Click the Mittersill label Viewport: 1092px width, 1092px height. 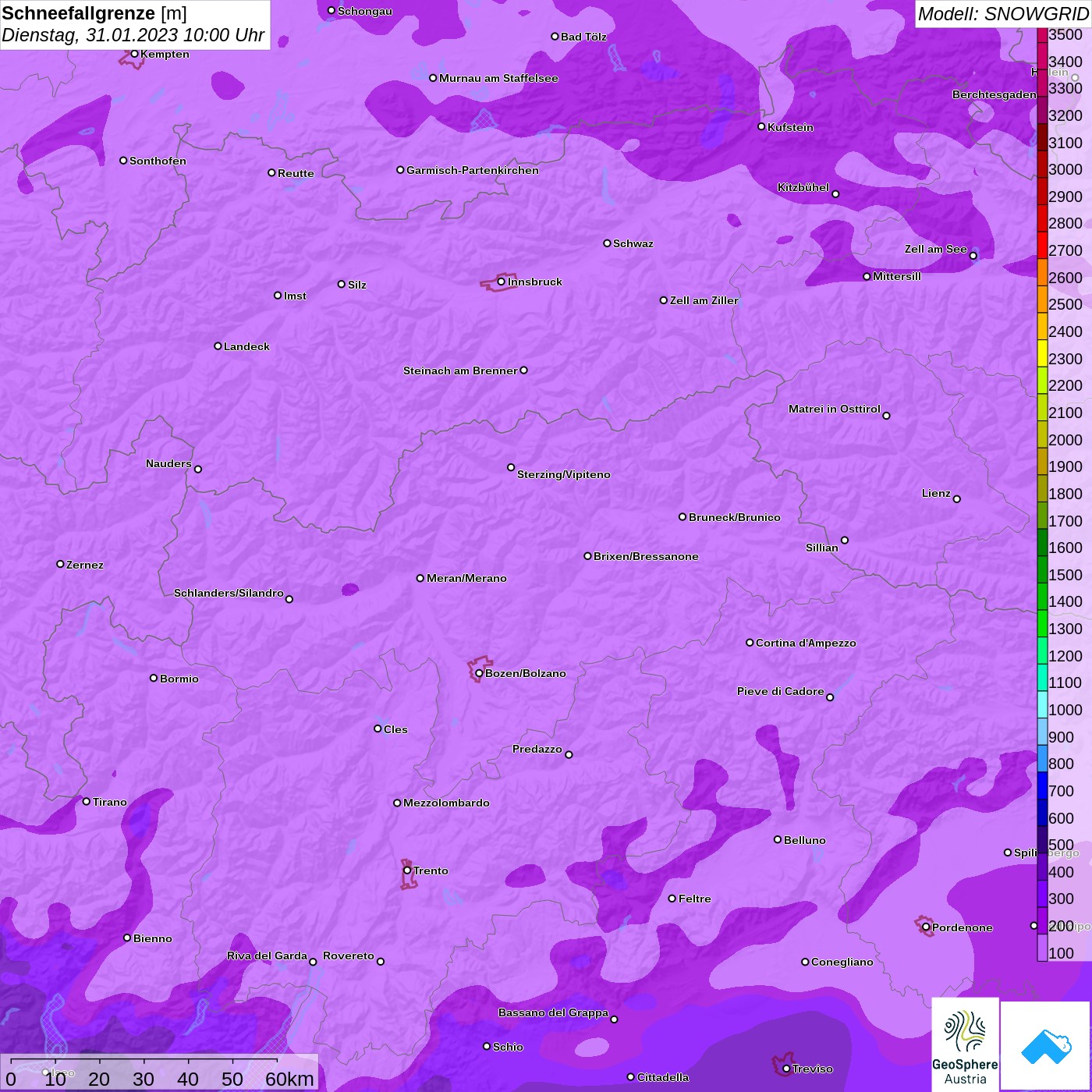(897, 276)
